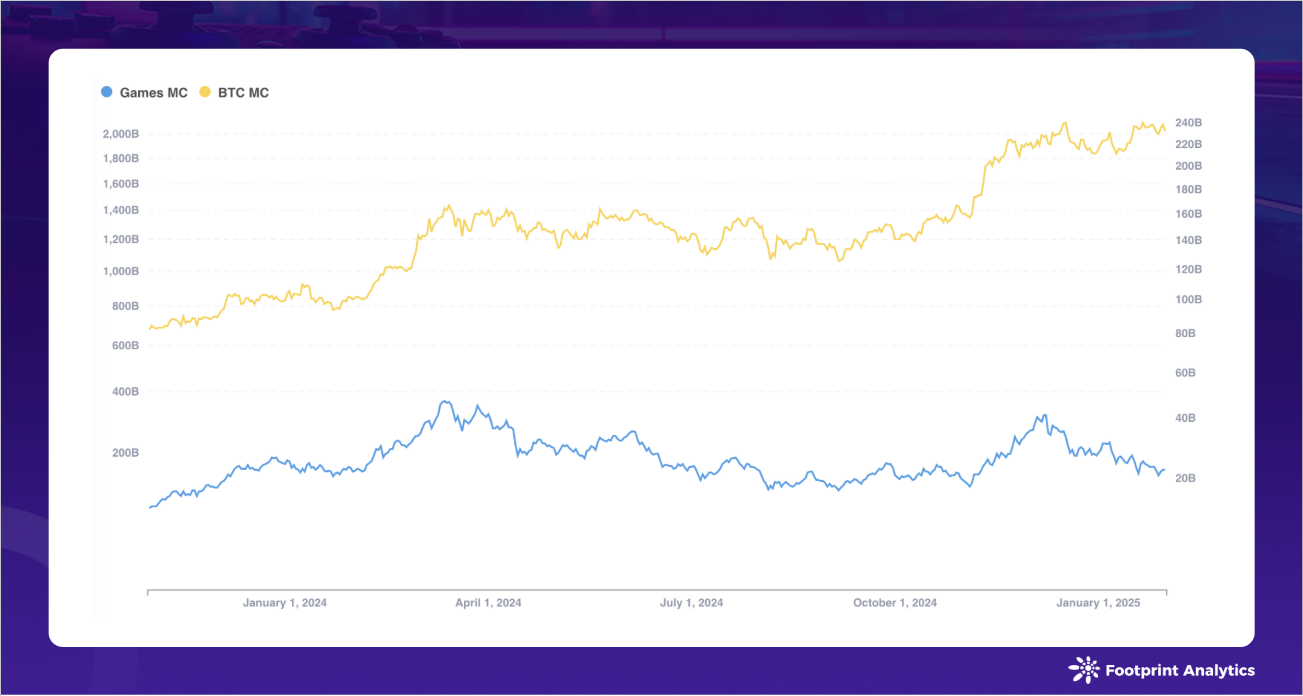Toggle the BTC MC series label
The image size is (1303, 696).
pos(243,93)
